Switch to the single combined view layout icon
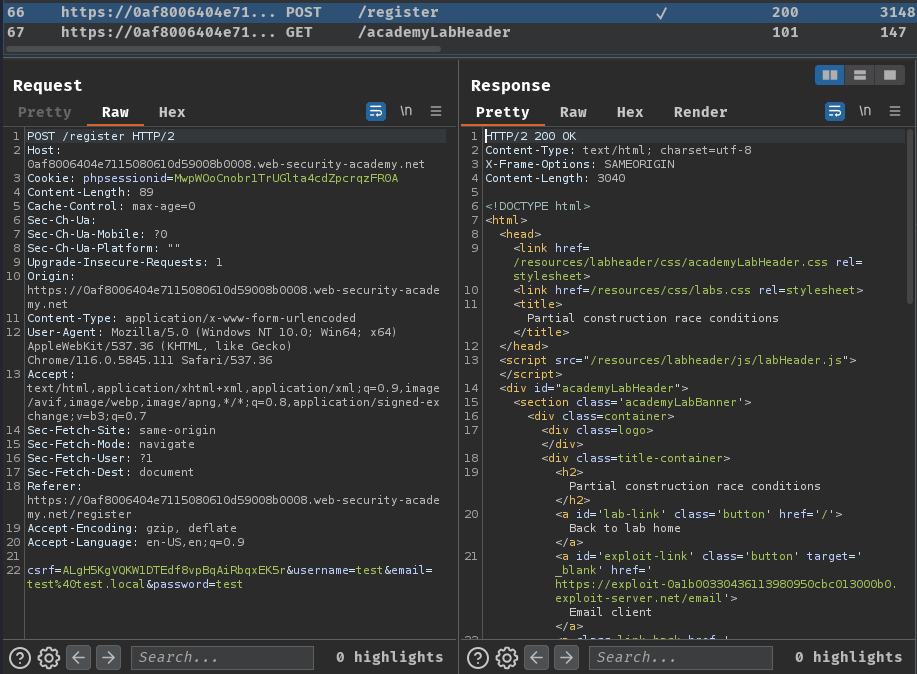Image resolution: width=917 pixels, height=674 pixels. (890, 75)
